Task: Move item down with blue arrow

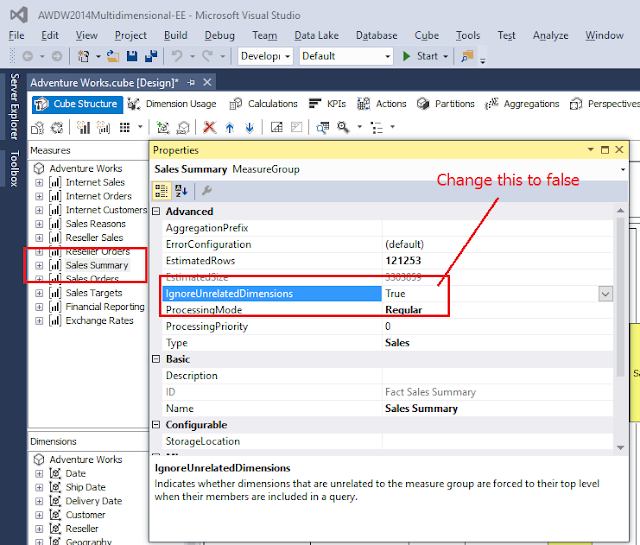Action: pos(249,128)
